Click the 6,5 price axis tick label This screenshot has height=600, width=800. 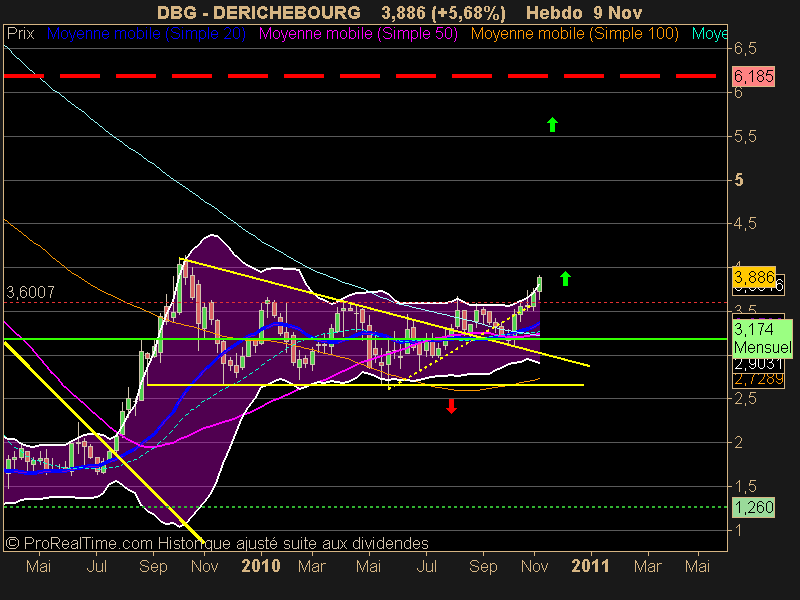tap(745, 49)
